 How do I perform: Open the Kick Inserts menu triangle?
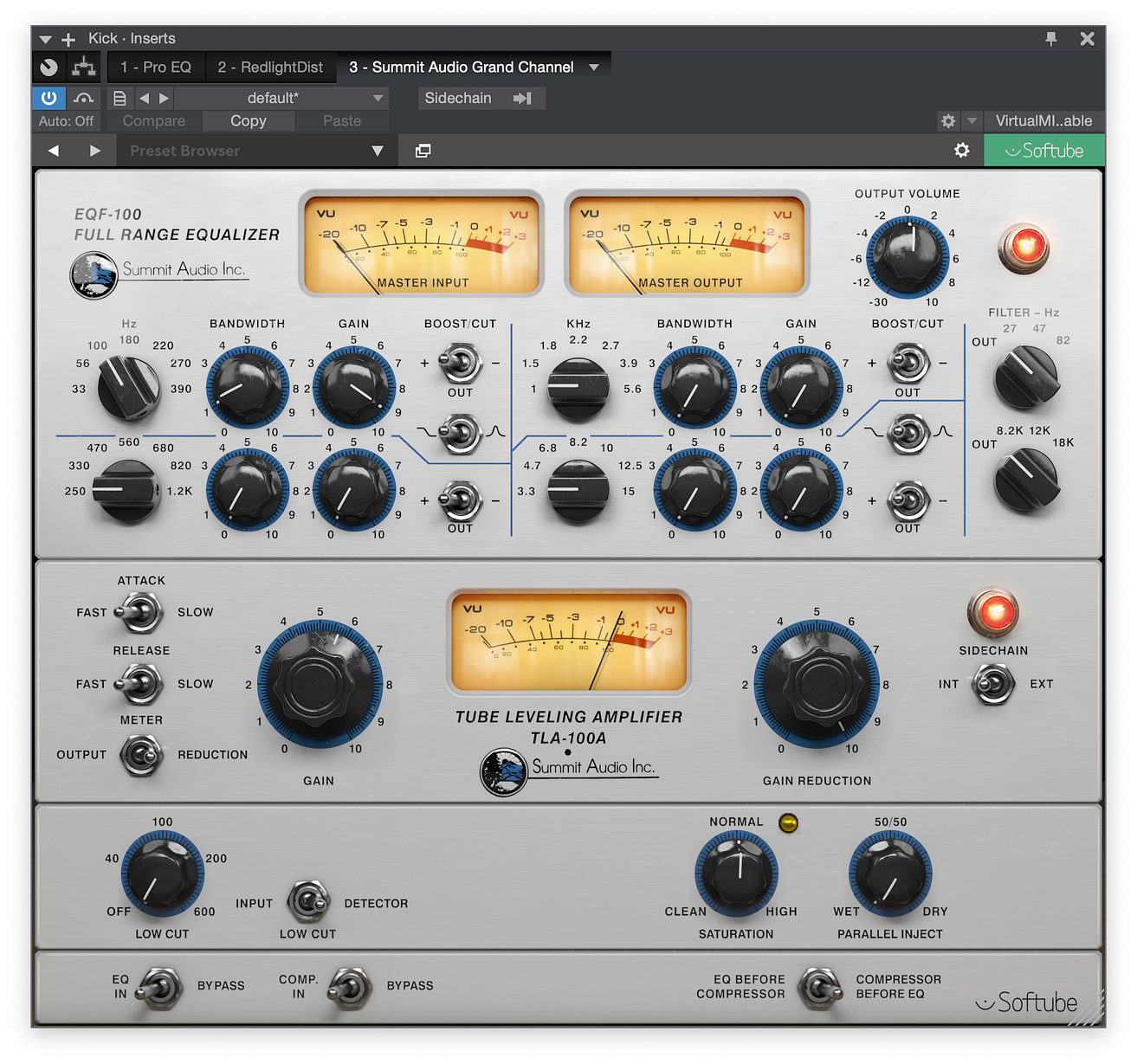tap(45, 39)
